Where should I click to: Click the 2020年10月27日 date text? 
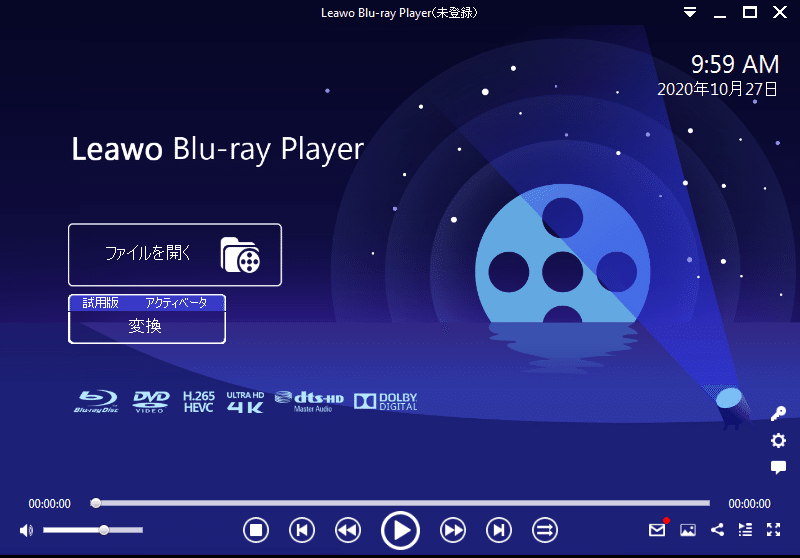point(717,89)
